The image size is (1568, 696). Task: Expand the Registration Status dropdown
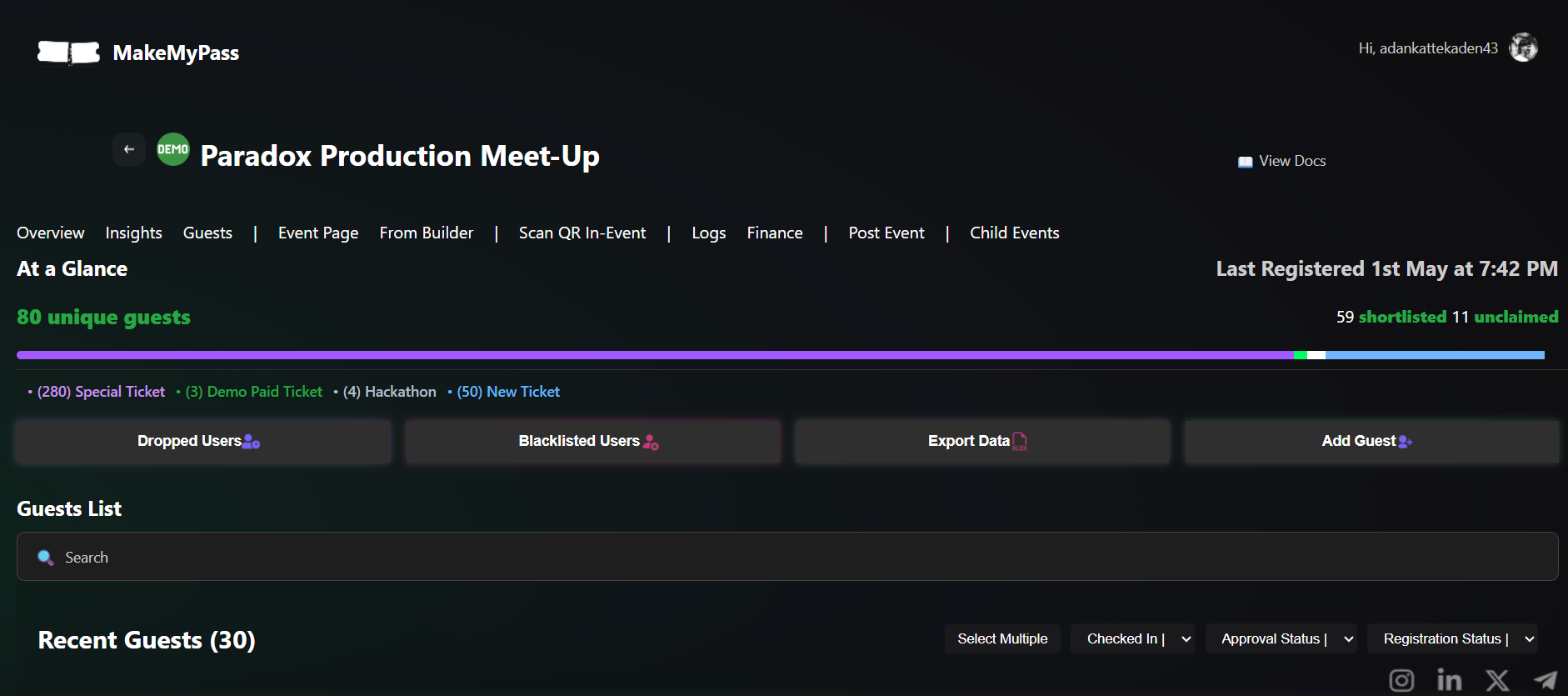(1453, 638)
